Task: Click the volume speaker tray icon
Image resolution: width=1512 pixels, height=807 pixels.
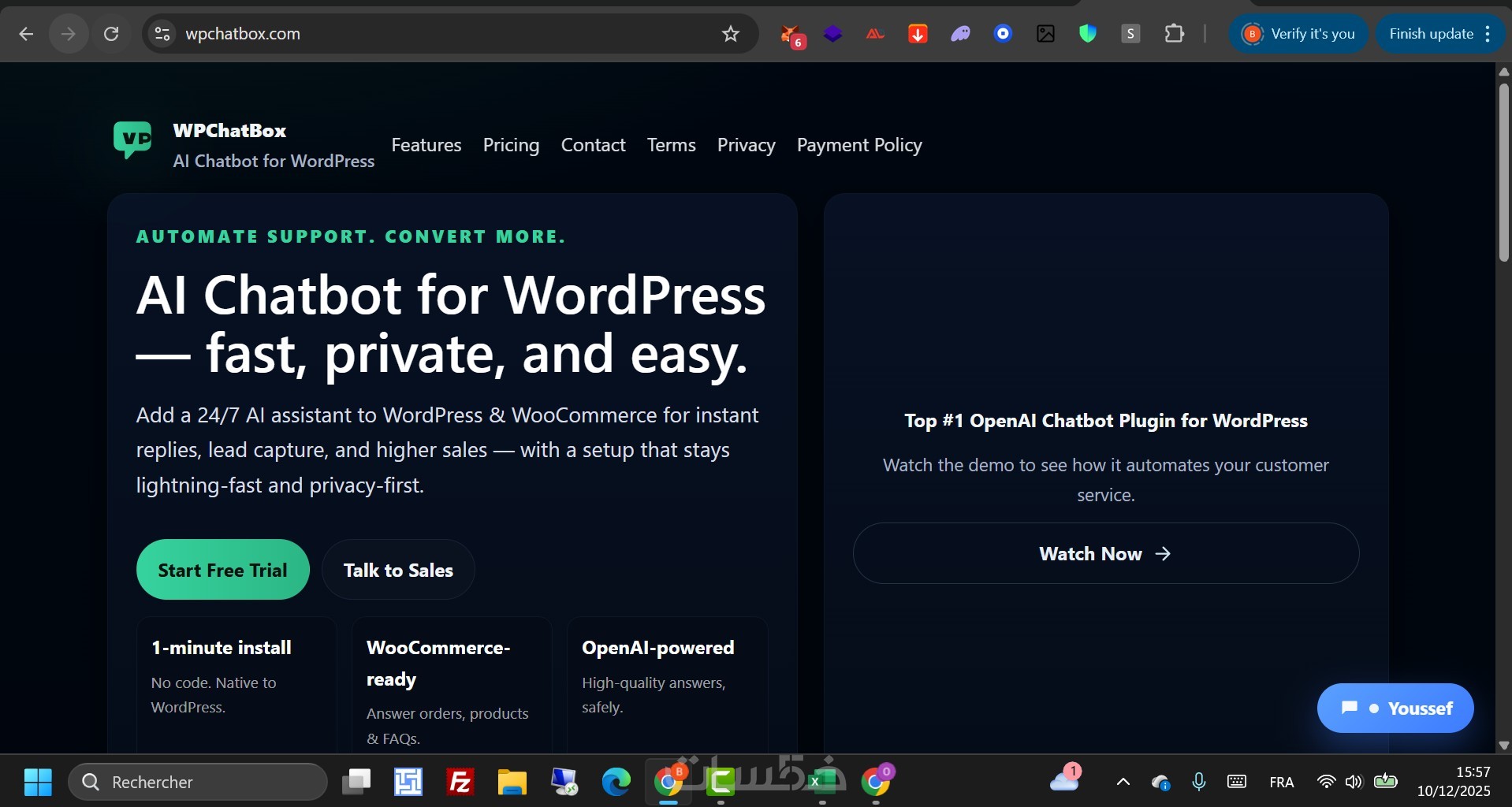Action: coord(1354,782)
